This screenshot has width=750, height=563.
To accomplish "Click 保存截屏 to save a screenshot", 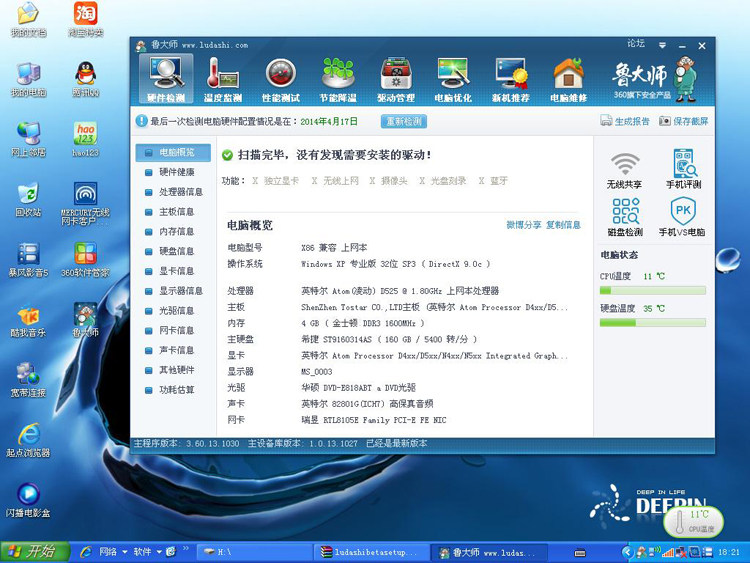I will click(x=684, y=121).
